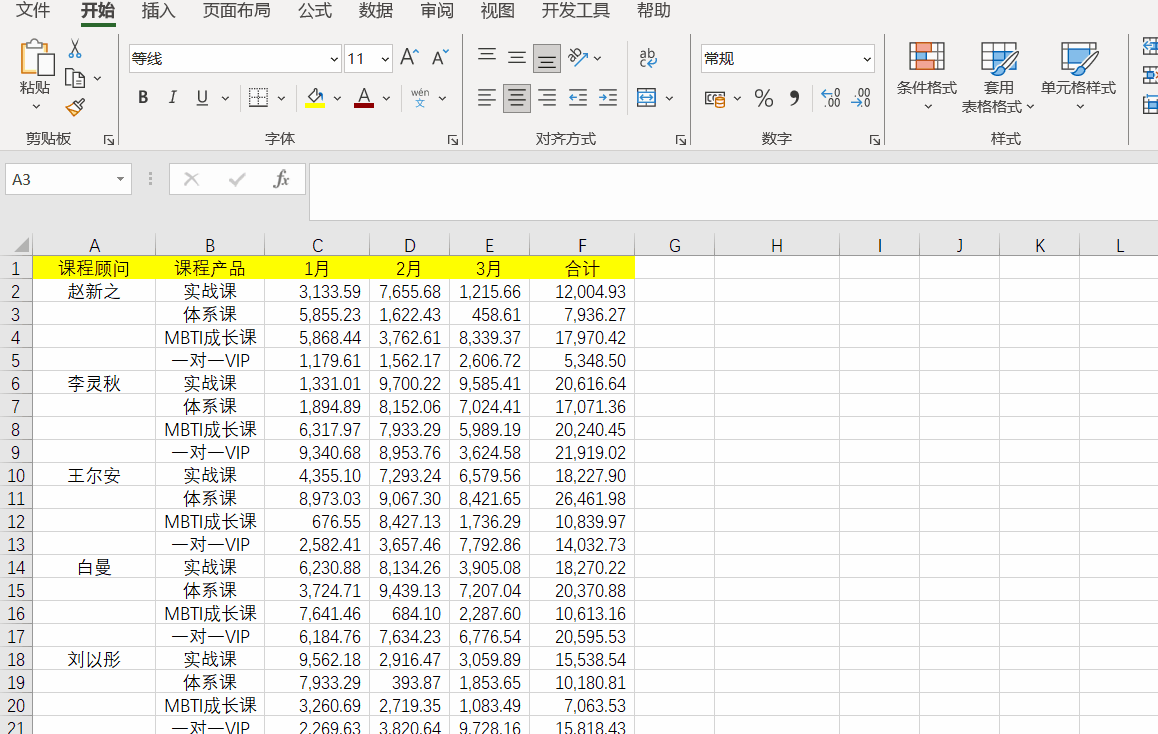Open the font name dropdown showing 等线
Image resolution: width=1158 pixels, height=734 pixels.
pyautogui.click(x=334, y=59)
